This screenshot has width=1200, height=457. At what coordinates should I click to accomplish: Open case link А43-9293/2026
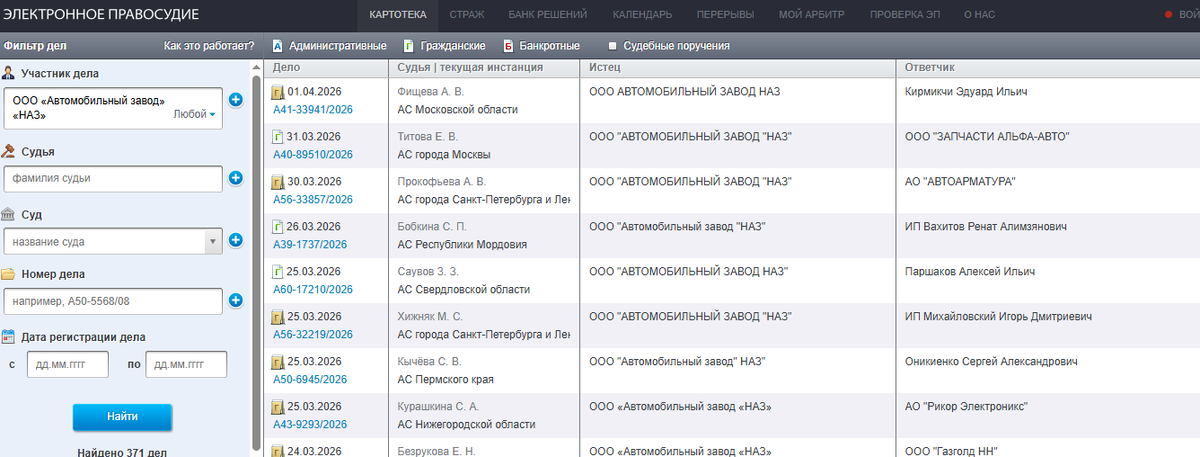click(x=310, y=425)
